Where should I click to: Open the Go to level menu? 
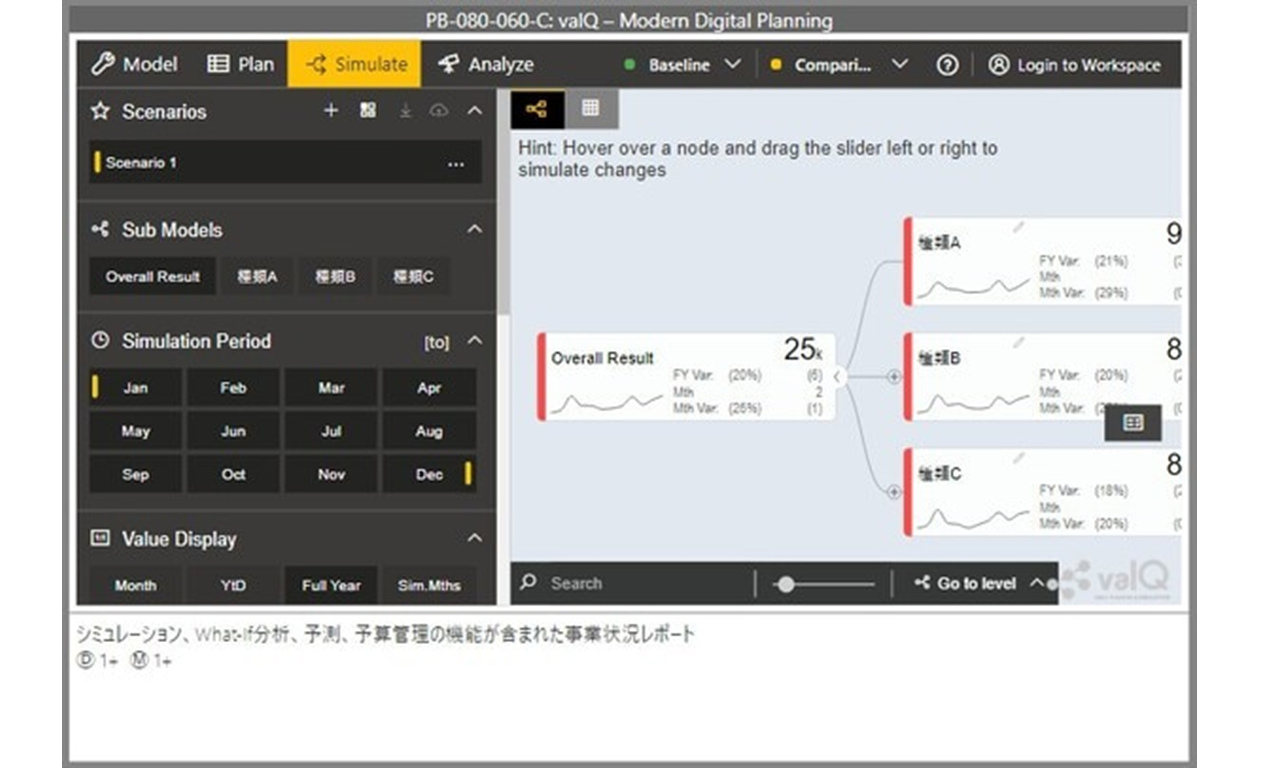coord(979,583)
